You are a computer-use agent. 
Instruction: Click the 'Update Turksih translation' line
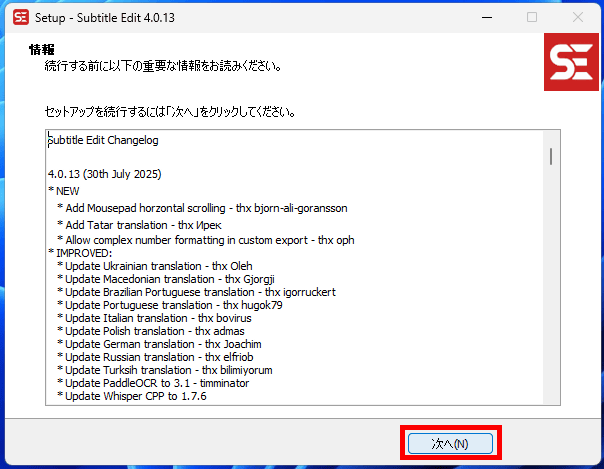[x=165, y=370]
